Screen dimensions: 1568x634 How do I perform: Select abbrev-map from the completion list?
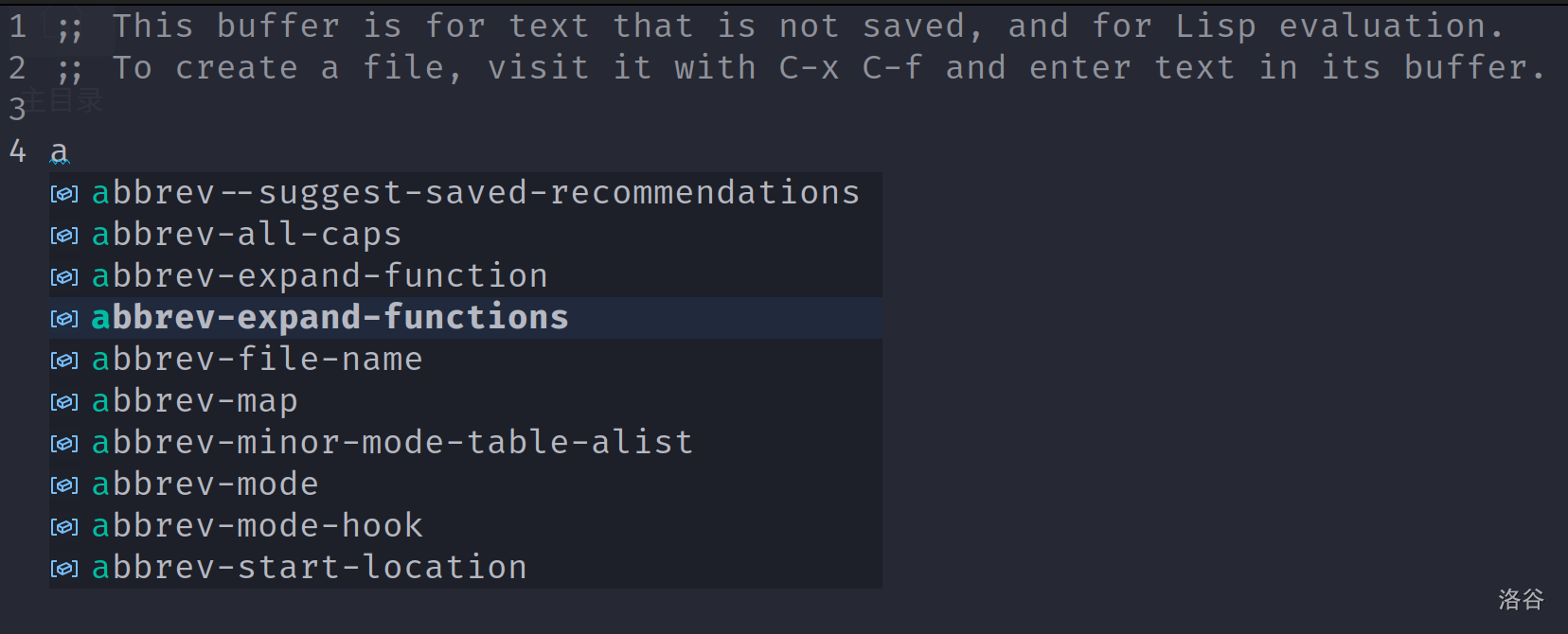(194, 401)
